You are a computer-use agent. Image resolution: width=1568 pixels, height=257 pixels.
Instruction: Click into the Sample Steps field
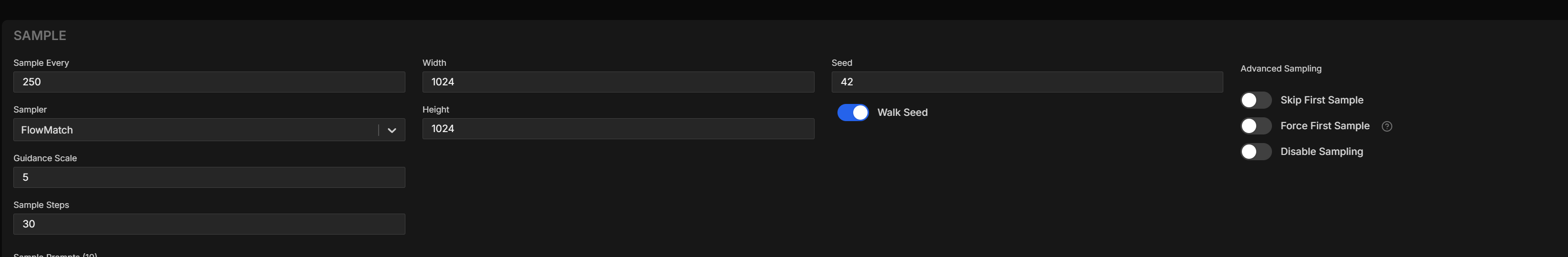[209, 224]
